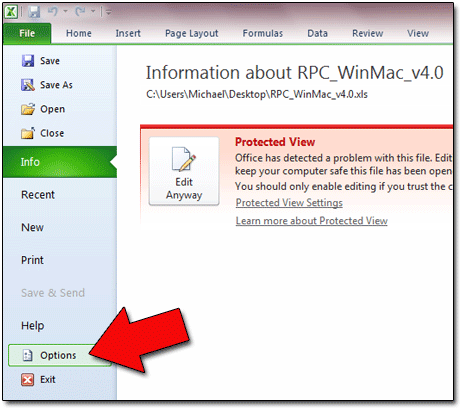Click the open folder icon beside Open
Viewport: 460px width, 409px height.
[28, 109]
